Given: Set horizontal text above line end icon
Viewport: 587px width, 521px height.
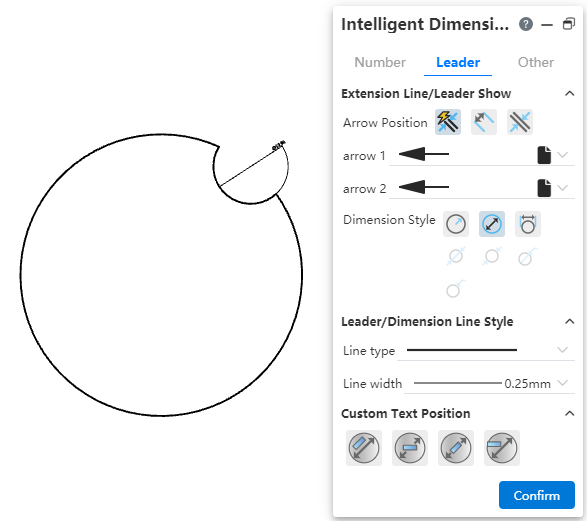Looking at the screenshot, I should tap(502, 448).
